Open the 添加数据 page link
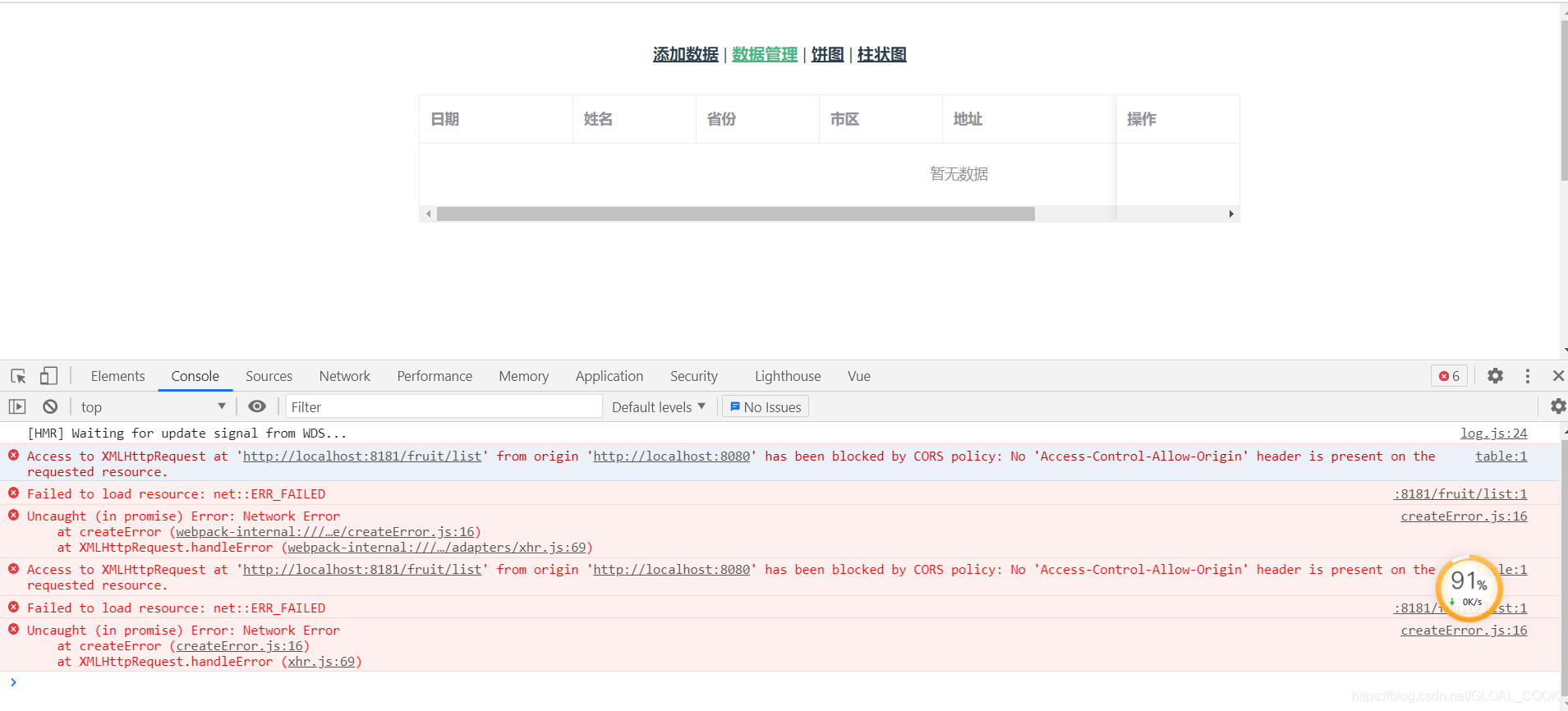The image size is (1568, 711). [686, 54]
